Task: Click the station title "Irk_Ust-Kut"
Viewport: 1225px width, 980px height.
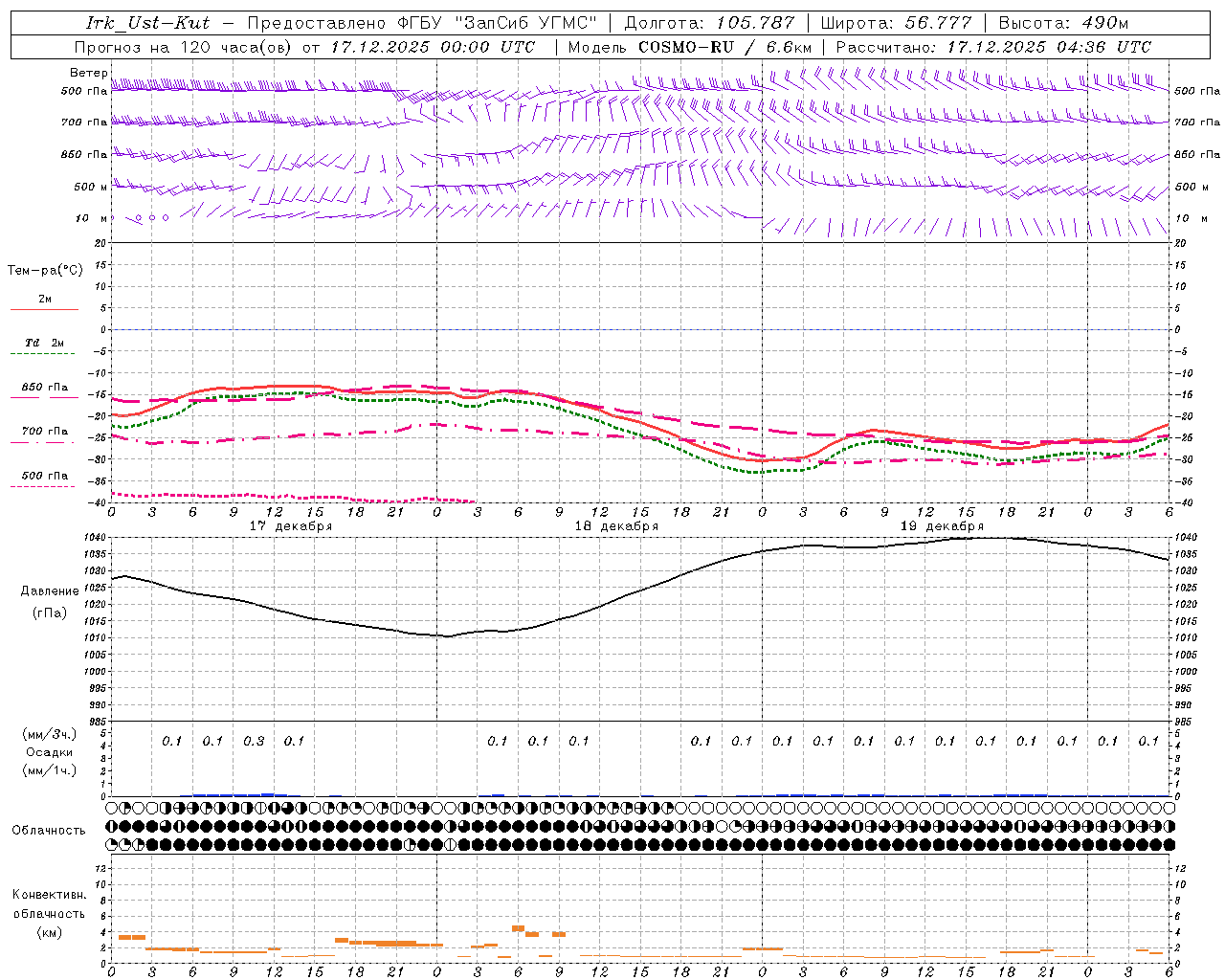Action: pyautogui.click(x=148, y=23)
